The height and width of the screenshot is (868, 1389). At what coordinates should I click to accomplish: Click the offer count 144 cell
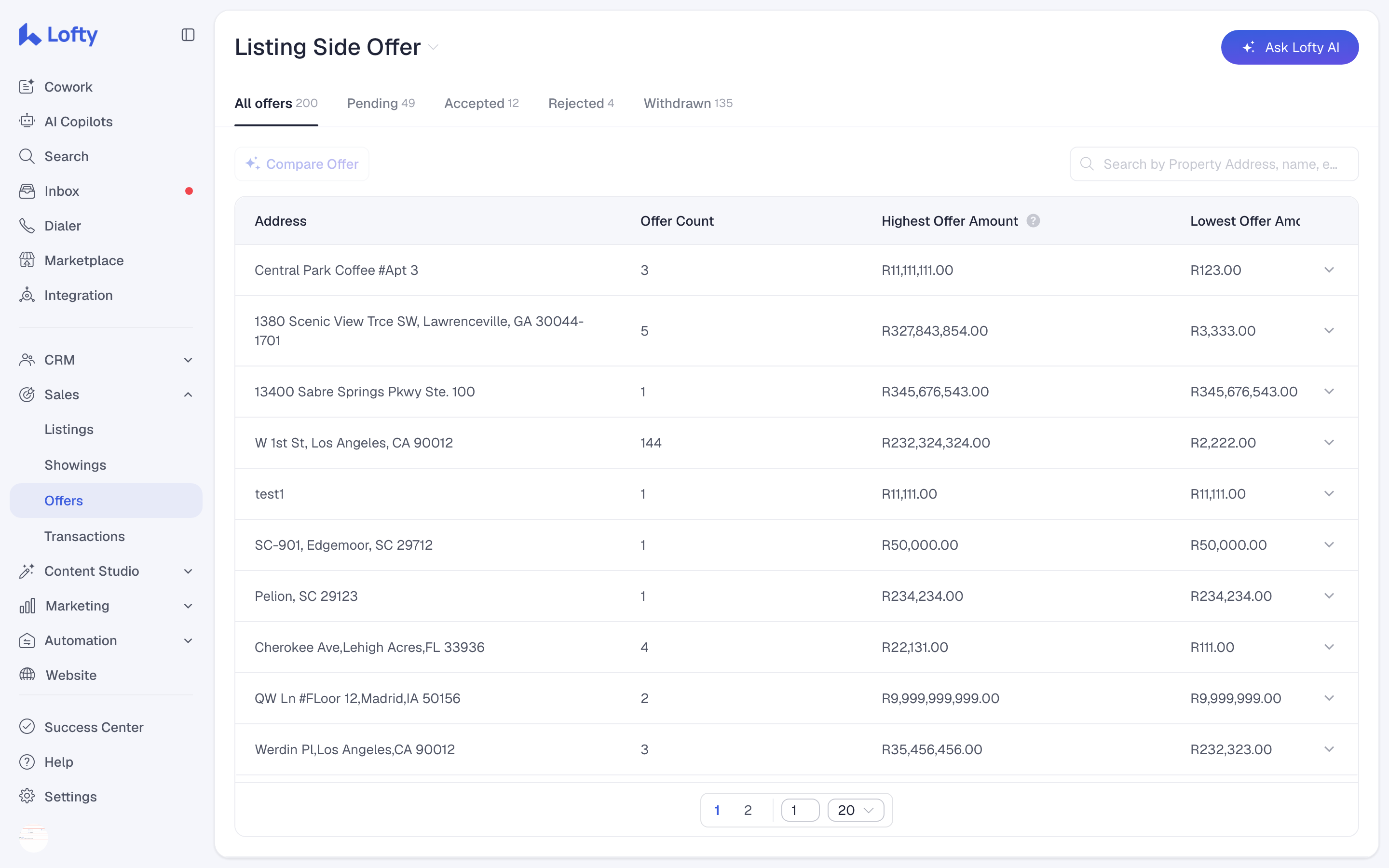[x=651, y=443]
